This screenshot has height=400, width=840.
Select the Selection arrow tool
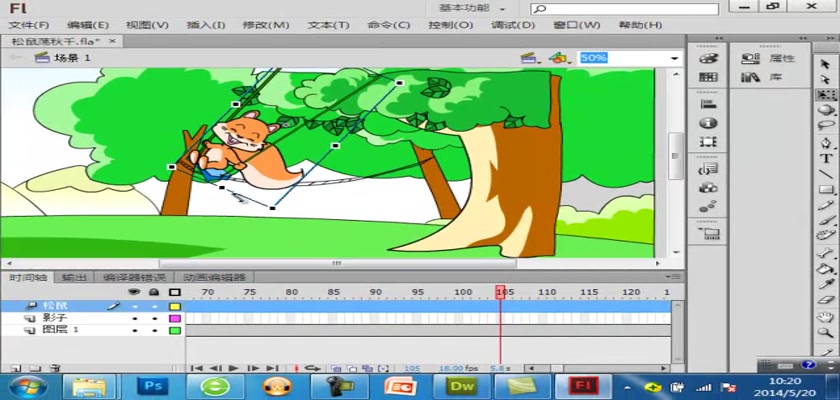pyautogui.click(x=826, y=65)
